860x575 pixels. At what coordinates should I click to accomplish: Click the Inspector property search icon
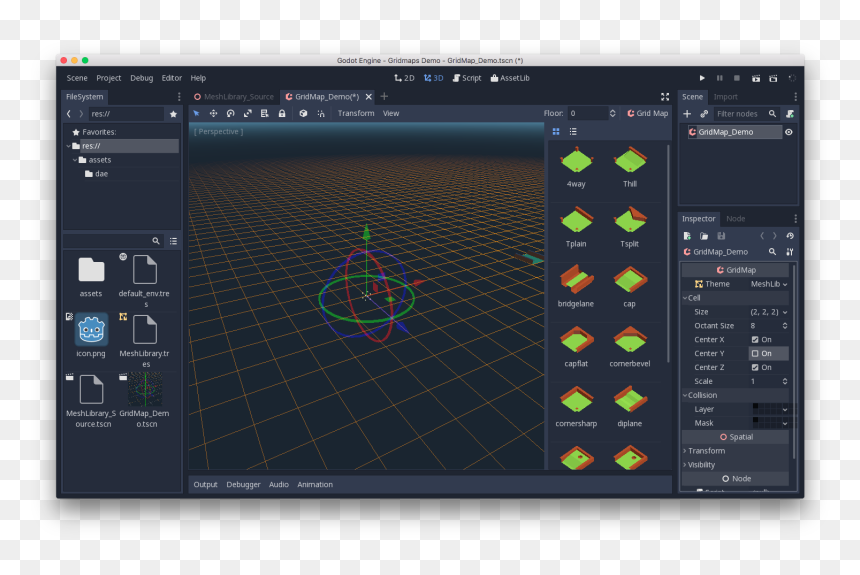[x=772, y=252]
